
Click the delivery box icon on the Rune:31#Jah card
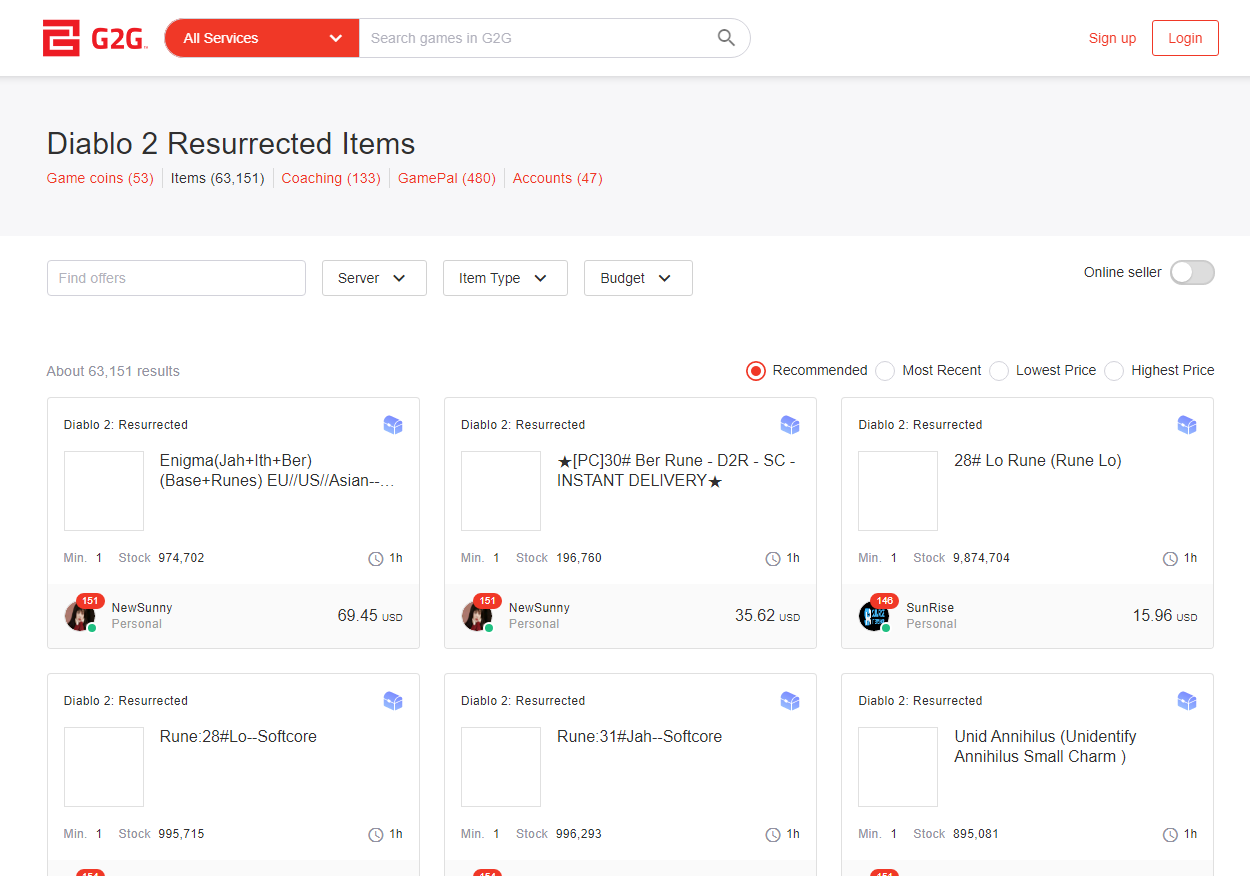click(x=790, y=701)
